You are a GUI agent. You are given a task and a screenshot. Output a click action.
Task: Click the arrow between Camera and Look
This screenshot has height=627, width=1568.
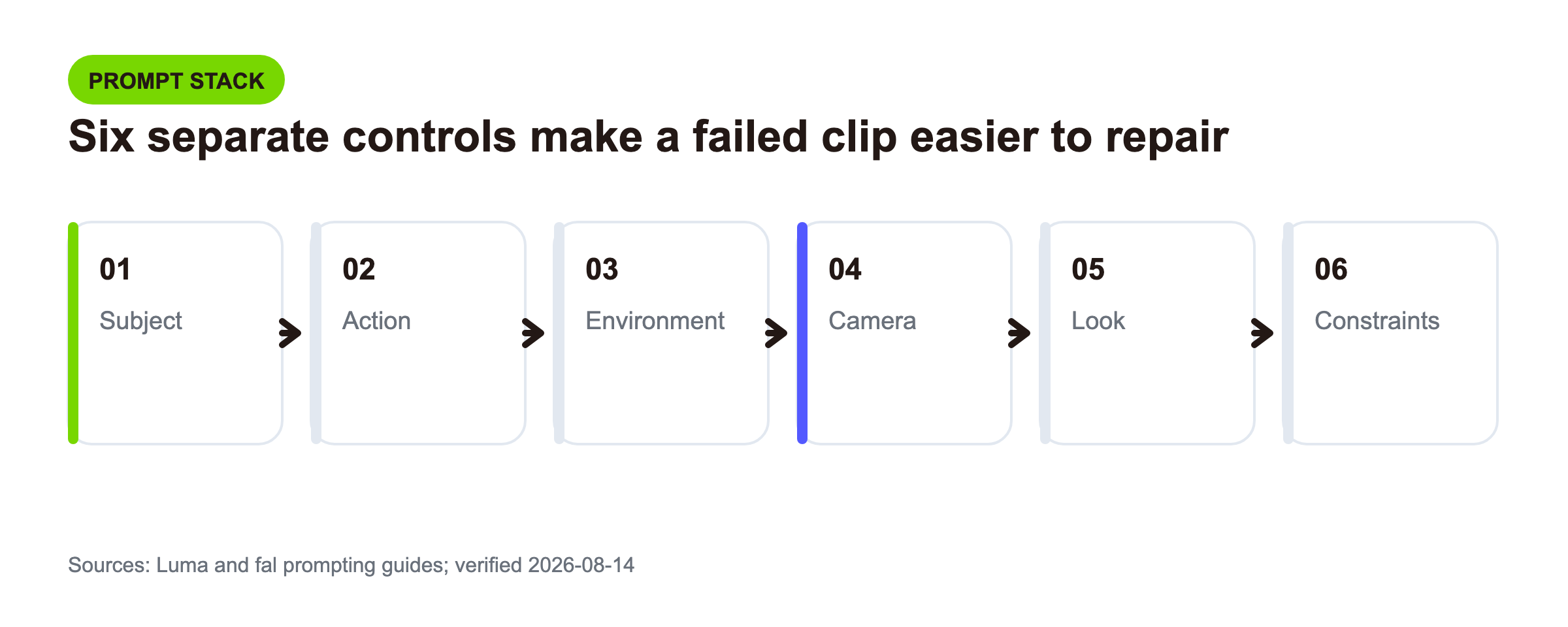click(x=1019, y=333)
